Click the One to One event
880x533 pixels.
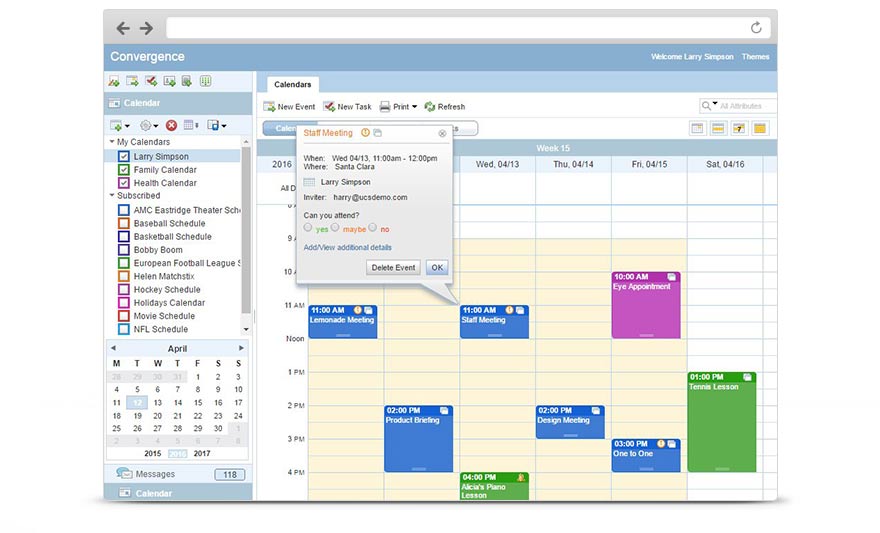pyautogui.click(x=646, y=456)
